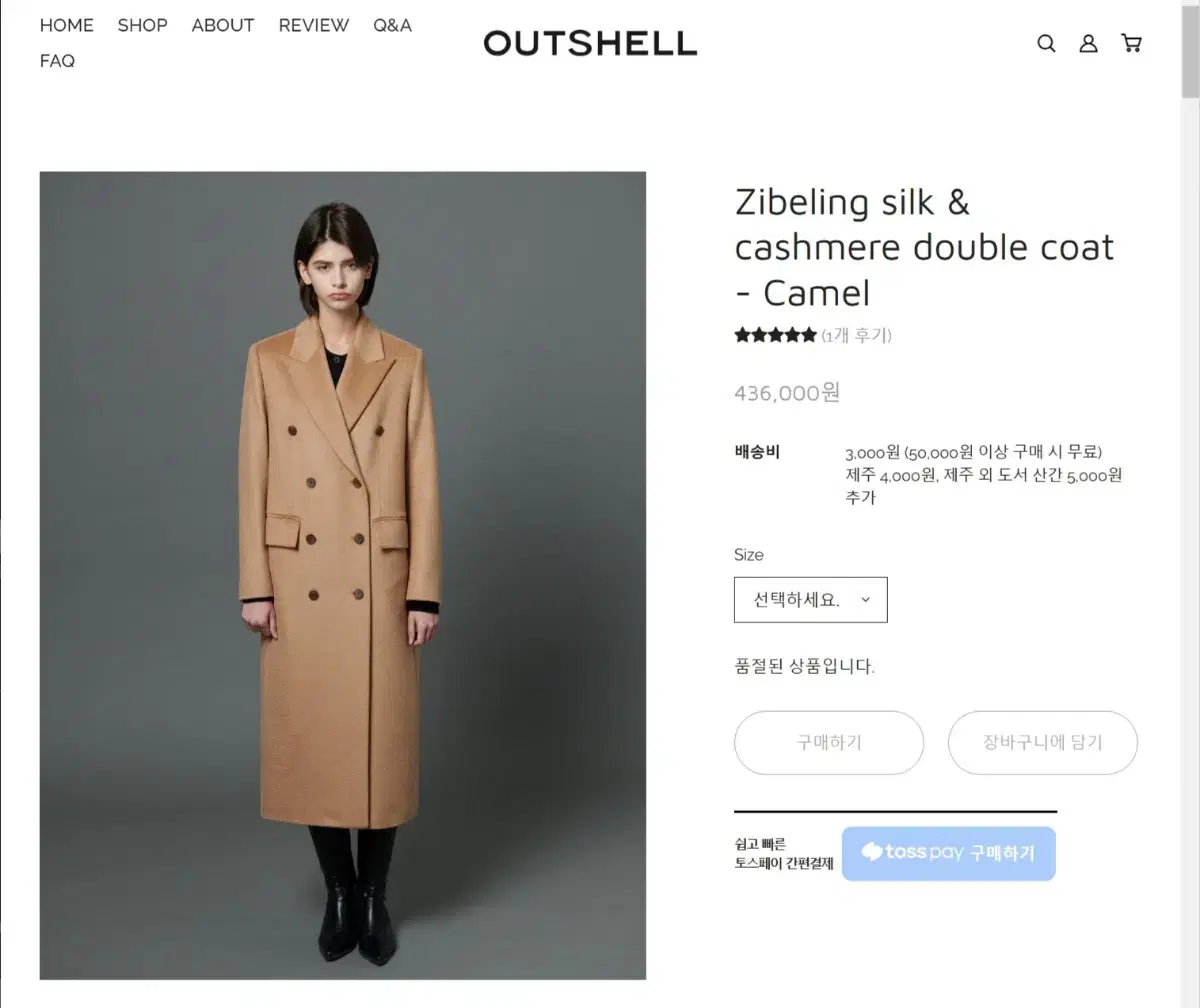Click the OUTSHELL brand logo
Viewport: 1200px width, 1008px height.
590,43
